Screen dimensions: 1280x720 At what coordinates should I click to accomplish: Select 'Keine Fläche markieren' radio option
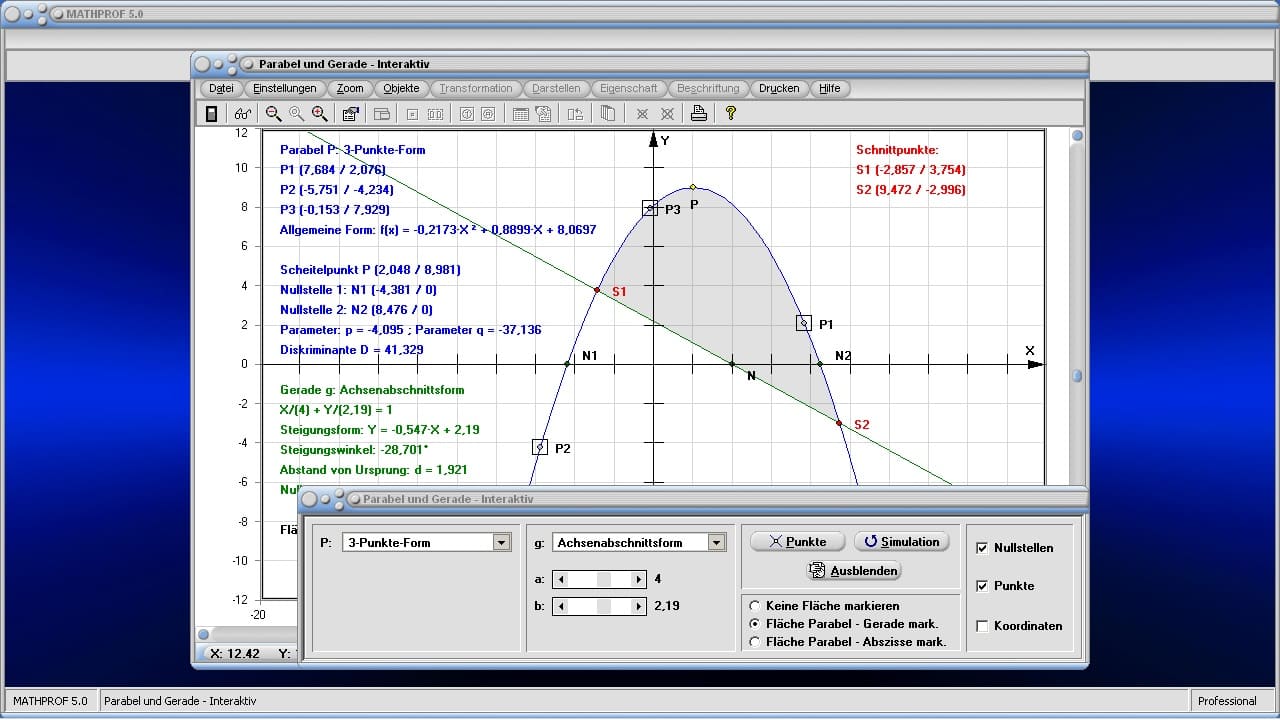click(x=755, y=606)
